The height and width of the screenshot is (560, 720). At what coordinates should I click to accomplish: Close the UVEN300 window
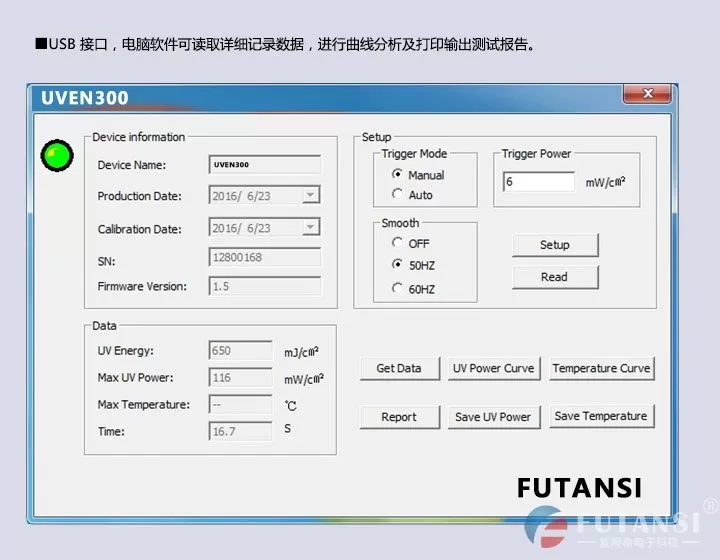646,94
